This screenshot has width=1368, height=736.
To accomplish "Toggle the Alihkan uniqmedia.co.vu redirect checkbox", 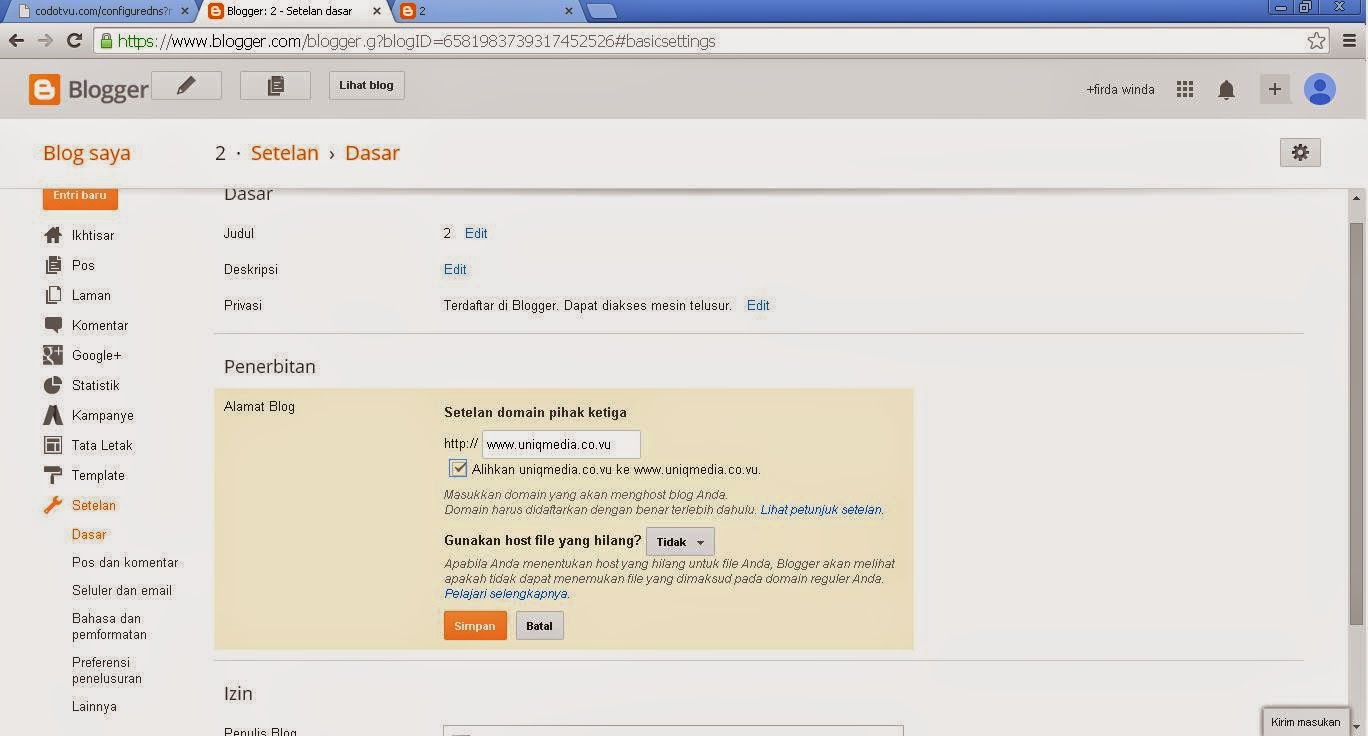I will tap(458, 468).
